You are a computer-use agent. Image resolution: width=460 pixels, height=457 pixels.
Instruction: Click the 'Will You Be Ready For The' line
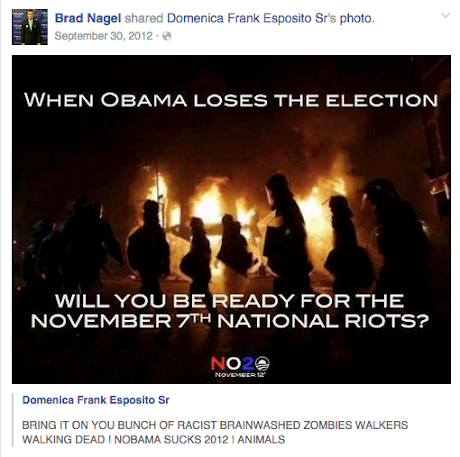pos(230,301)
